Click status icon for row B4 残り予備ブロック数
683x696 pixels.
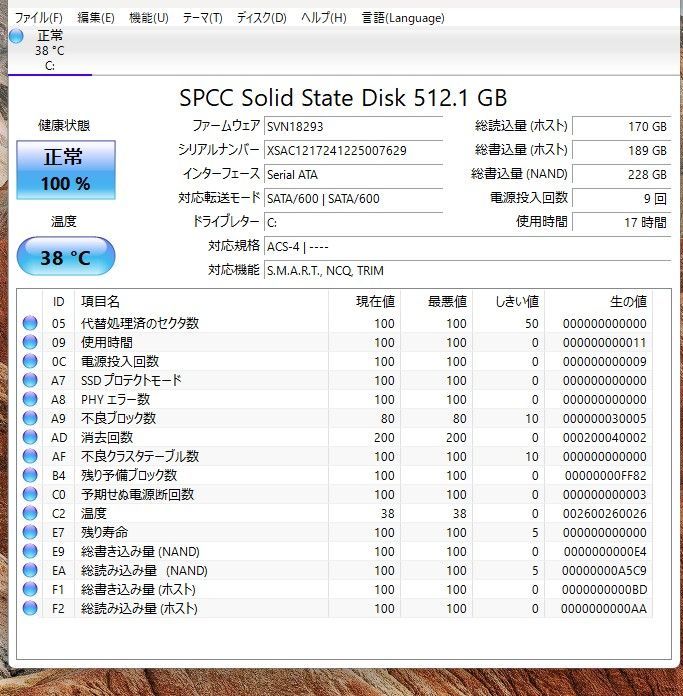click(x=30, y=475)
